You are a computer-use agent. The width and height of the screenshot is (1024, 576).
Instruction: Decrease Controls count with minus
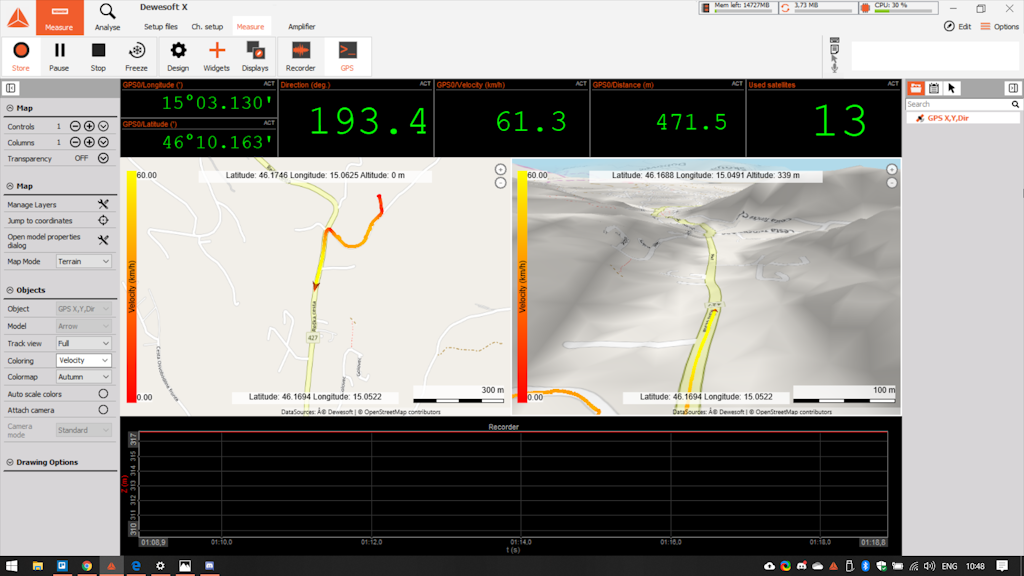pyautogui.click(x=75, y=126)
